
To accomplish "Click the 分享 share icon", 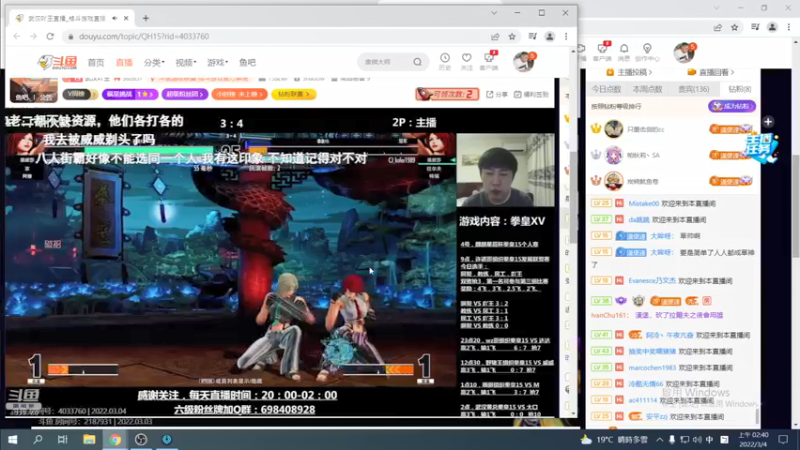I will (x=496, y=94).
